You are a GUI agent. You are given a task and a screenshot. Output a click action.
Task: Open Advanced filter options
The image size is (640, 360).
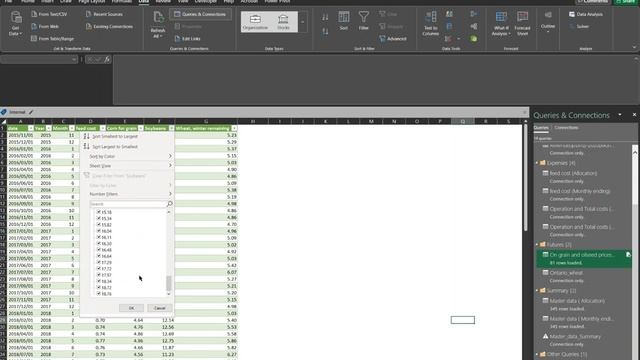click(x=393, y=39)
